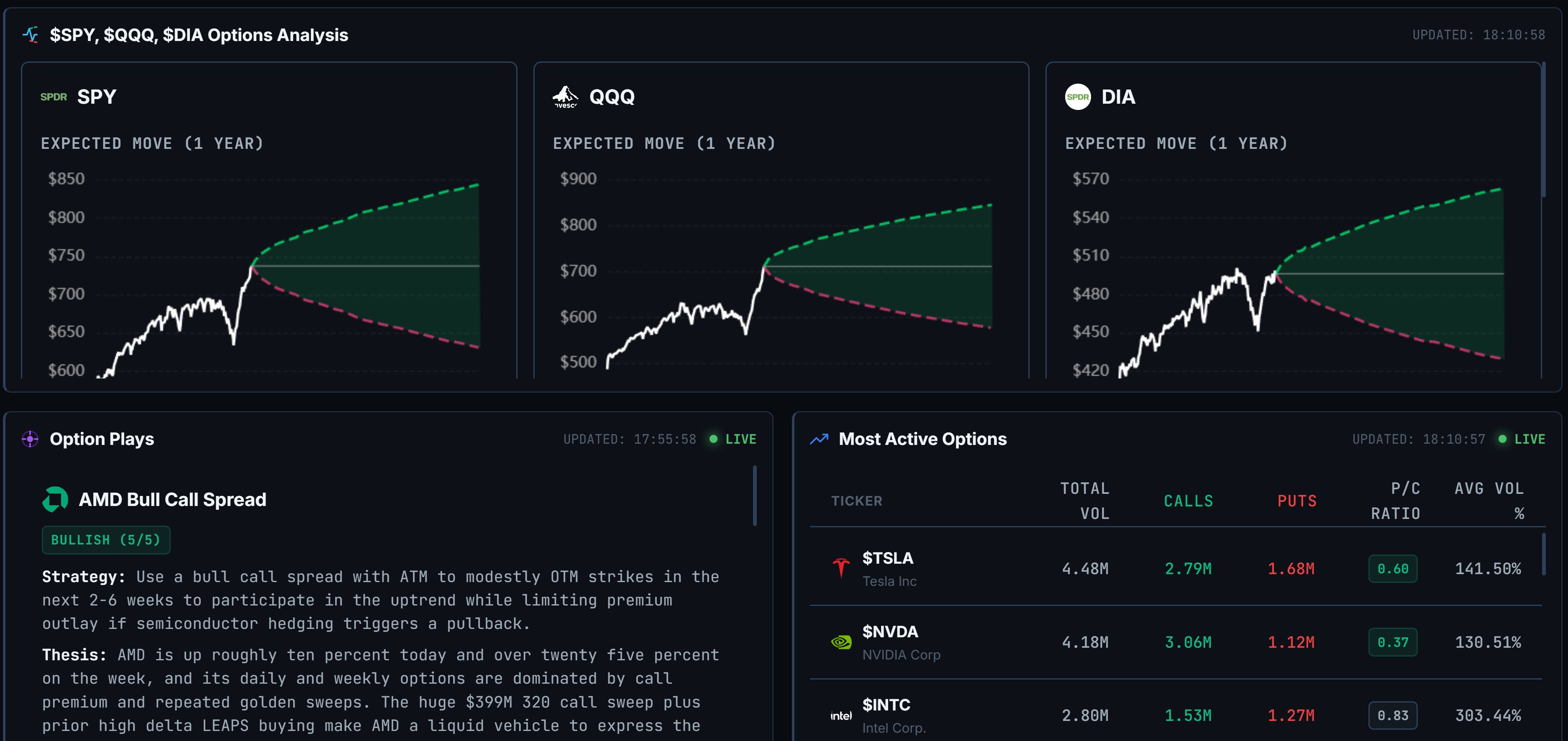
Task: Click the SPY card title
Action: [x=97, y=97]
